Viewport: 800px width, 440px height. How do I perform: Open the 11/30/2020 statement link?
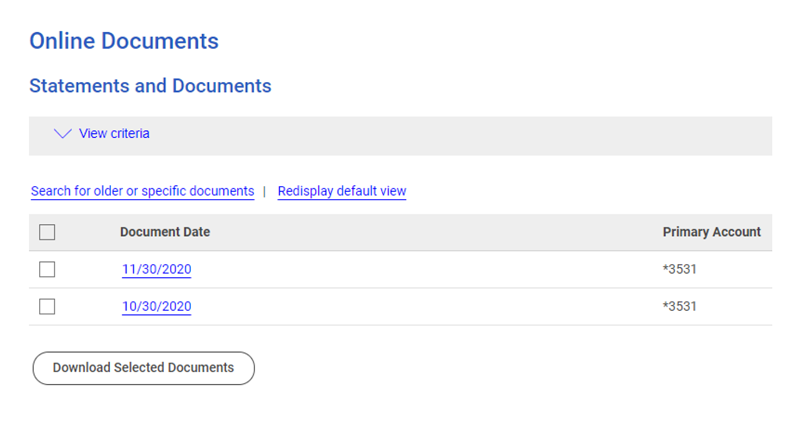pos(156,270)
